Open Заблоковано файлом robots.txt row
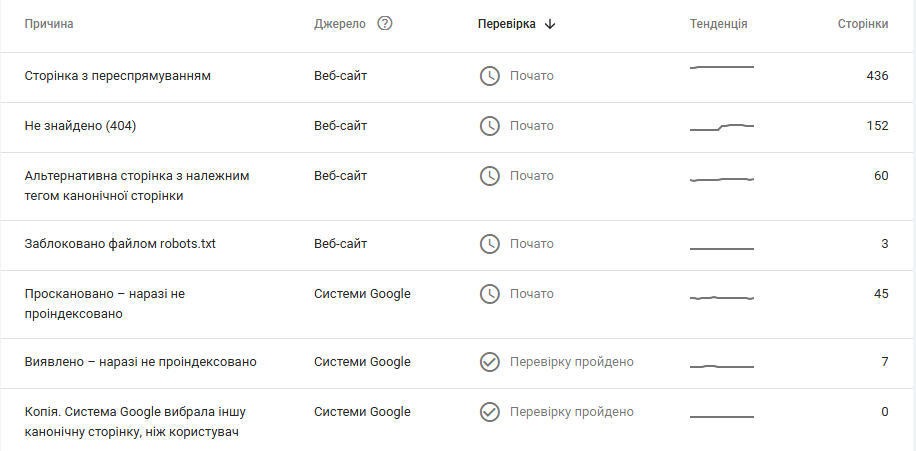Screen dimensions: 916x451 [120, 244]
